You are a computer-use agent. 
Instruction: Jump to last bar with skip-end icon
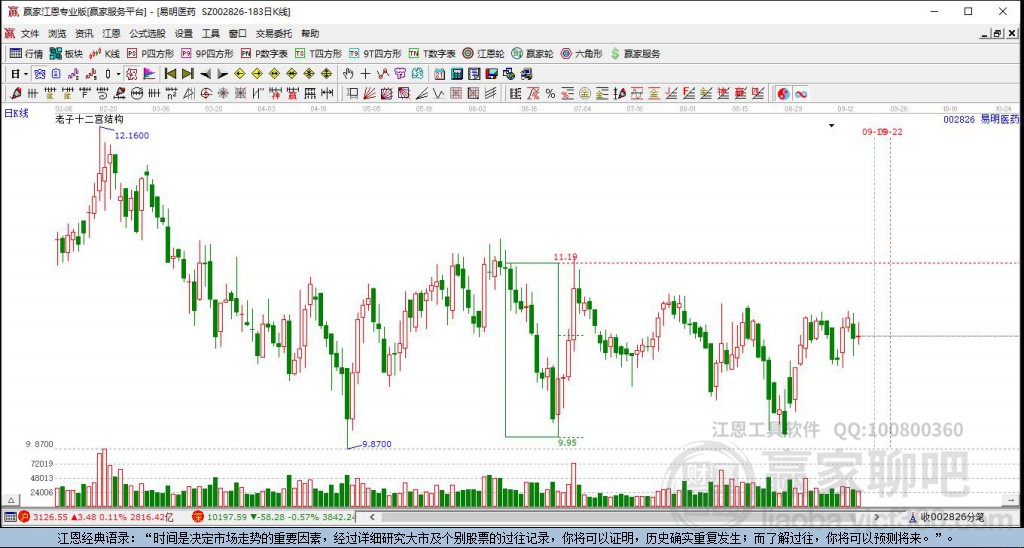(187, 74)
